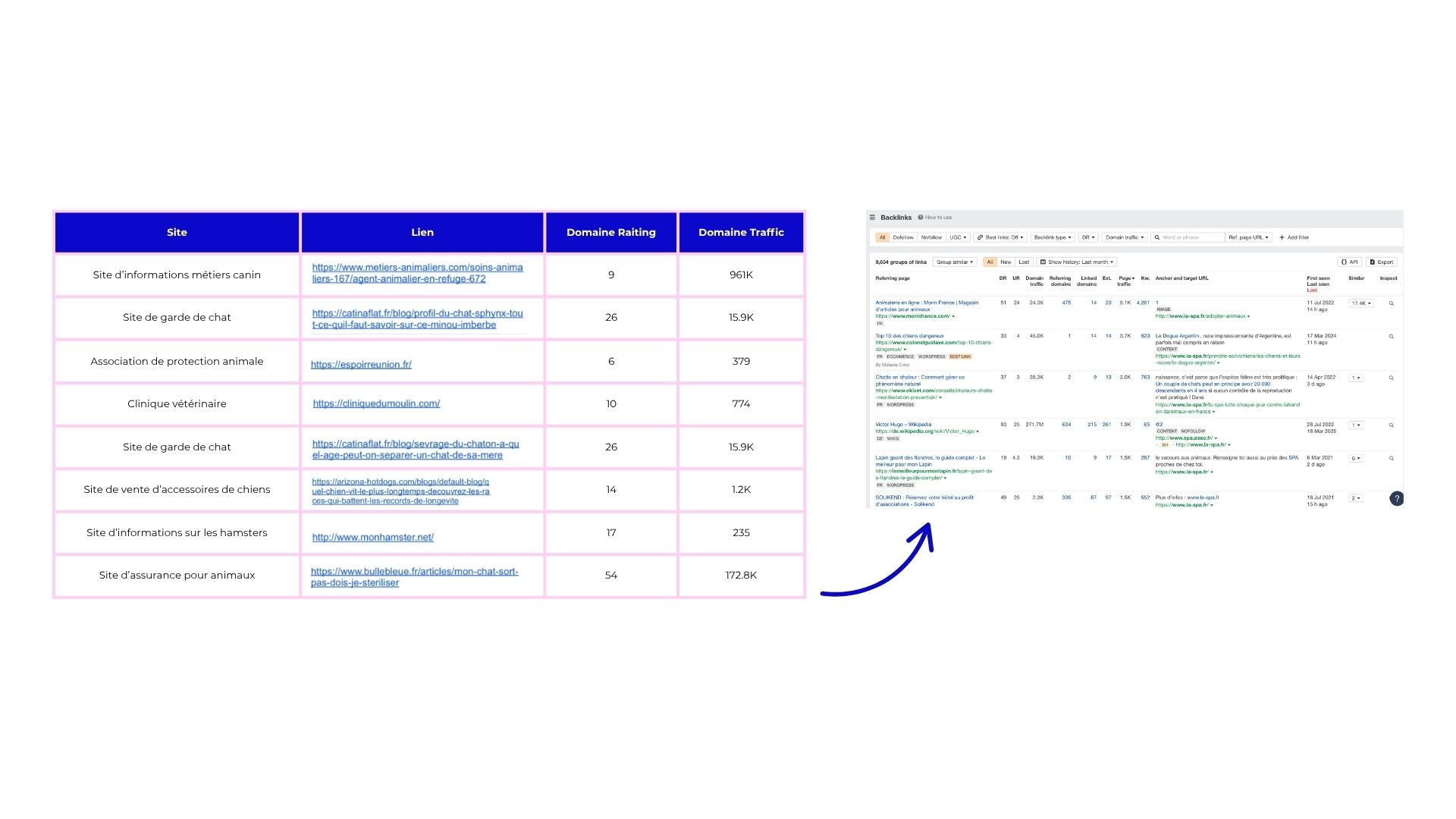Screen dimensions: 1456x819
Task: Sort by the Page traffic column header
Action: 1126,281
